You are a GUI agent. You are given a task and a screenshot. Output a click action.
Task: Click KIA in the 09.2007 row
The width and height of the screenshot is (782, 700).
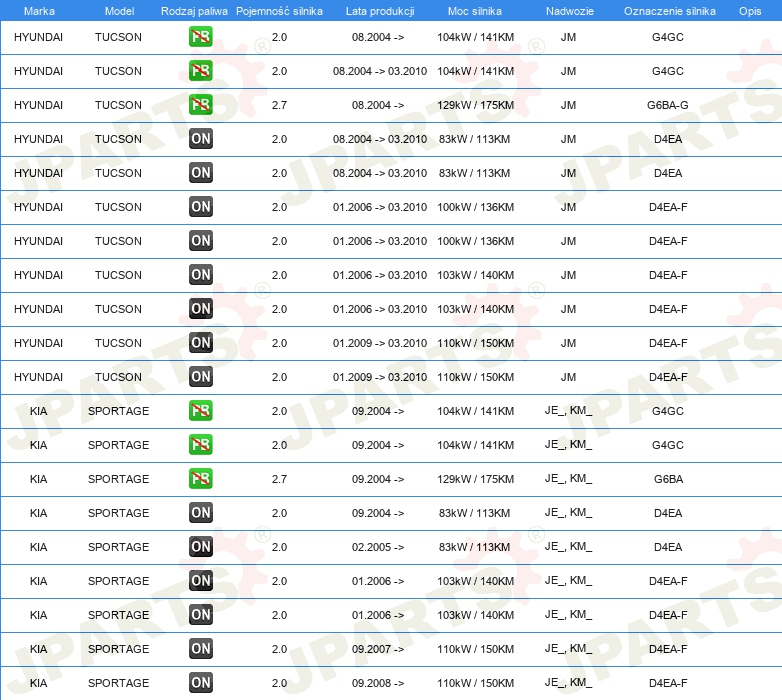pyautogui.click(x=38, y=649)
